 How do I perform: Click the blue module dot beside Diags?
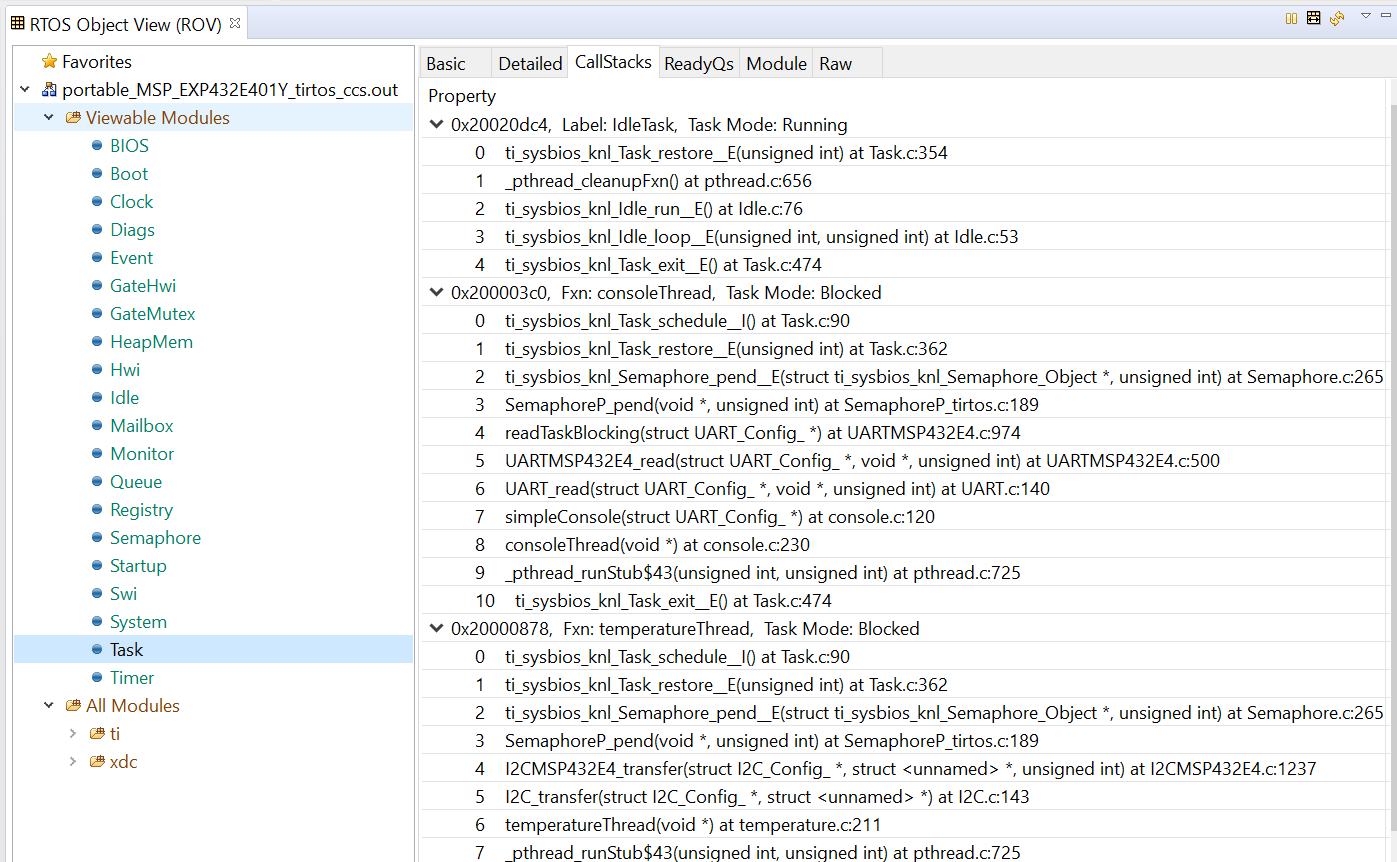pyautogui.click(x=97, y=230)
